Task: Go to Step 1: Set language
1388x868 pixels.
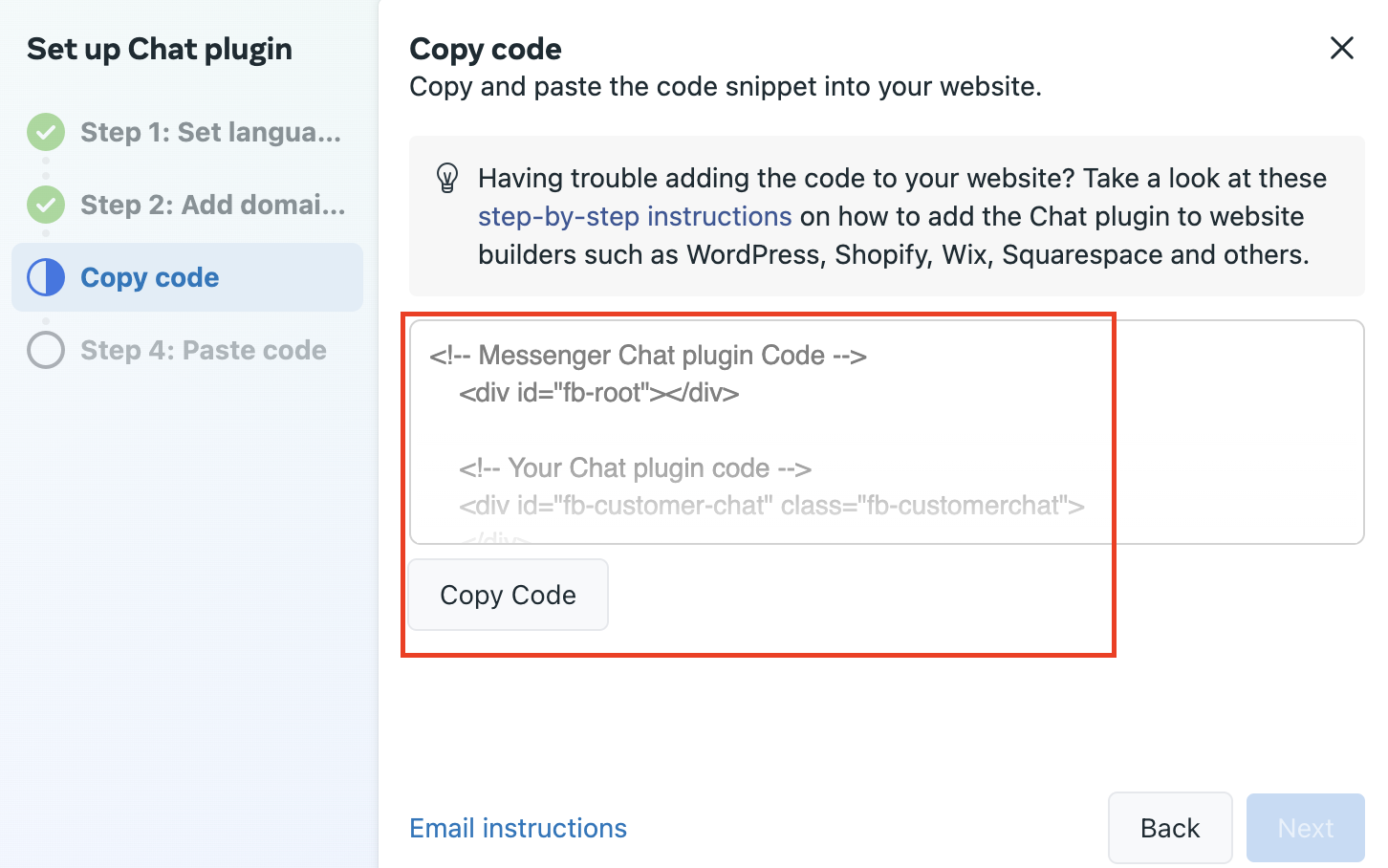Action: [x=210, y=132]
